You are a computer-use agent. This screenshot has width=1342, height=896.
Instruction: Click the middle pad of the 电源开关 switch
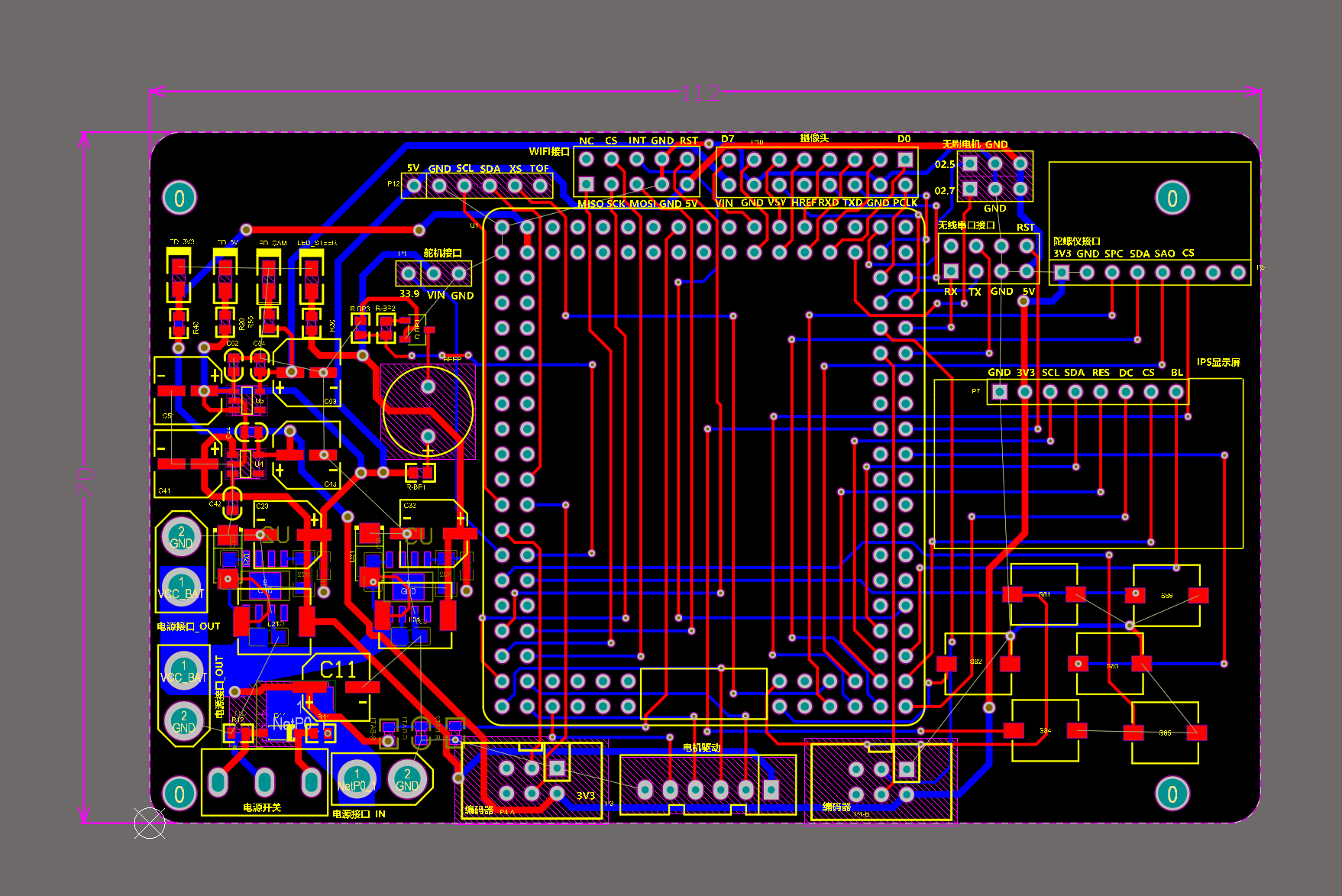click(264, 781)
